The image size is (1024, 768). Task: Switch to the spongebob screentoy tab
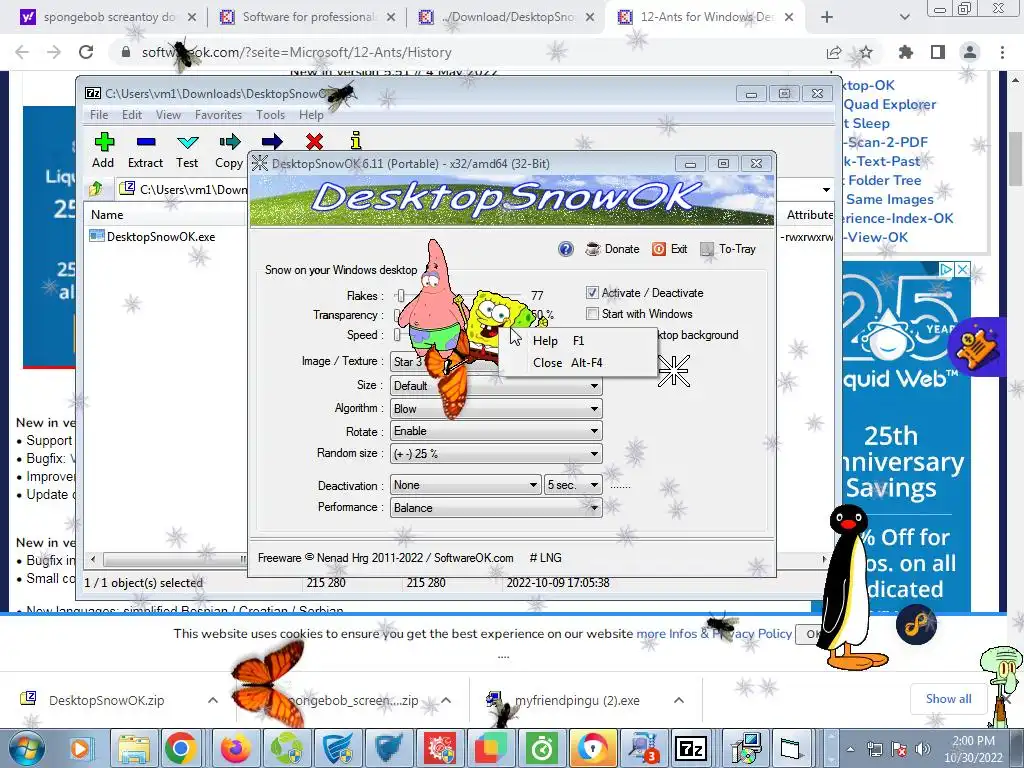coord(108,17)
